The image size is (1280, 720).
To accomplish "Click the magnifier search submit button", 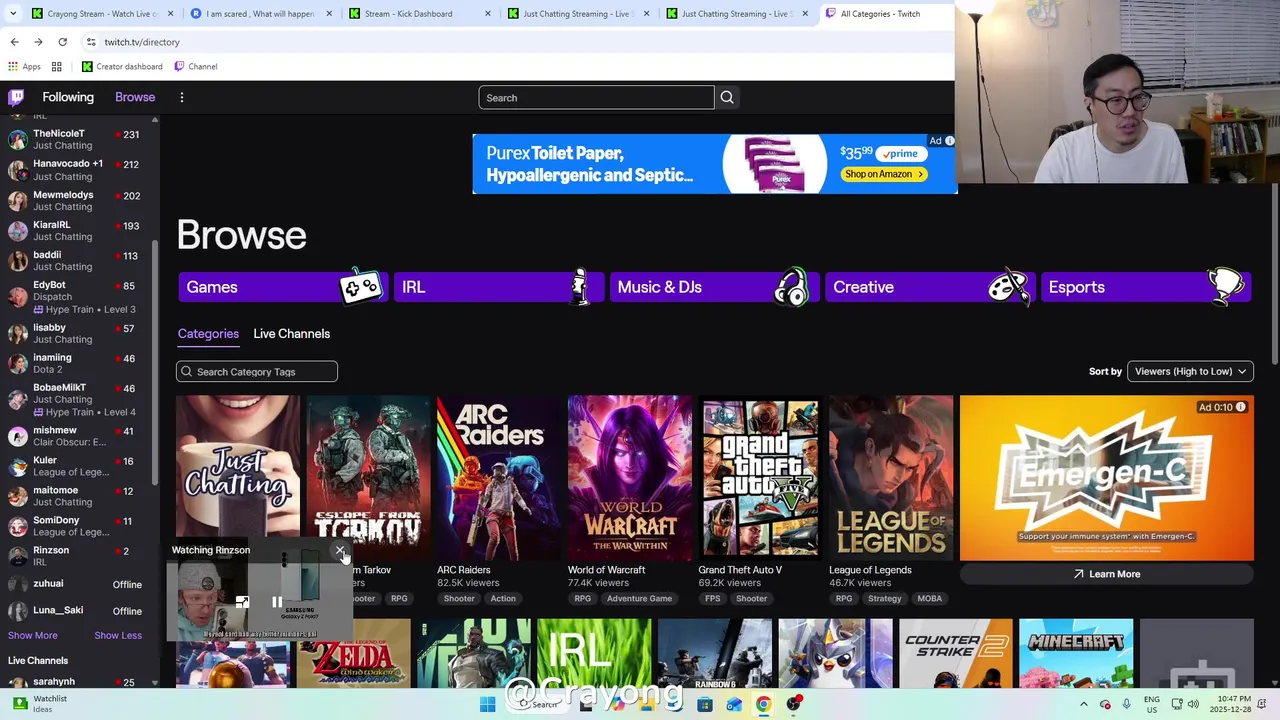I will [x=727, y=97].
